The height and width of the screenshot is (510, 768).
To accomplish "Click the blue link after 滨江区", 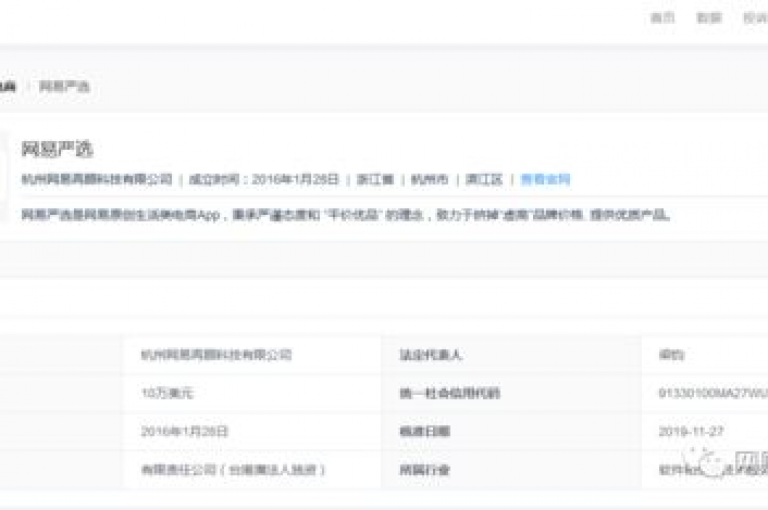I will [x=545, y=179].
